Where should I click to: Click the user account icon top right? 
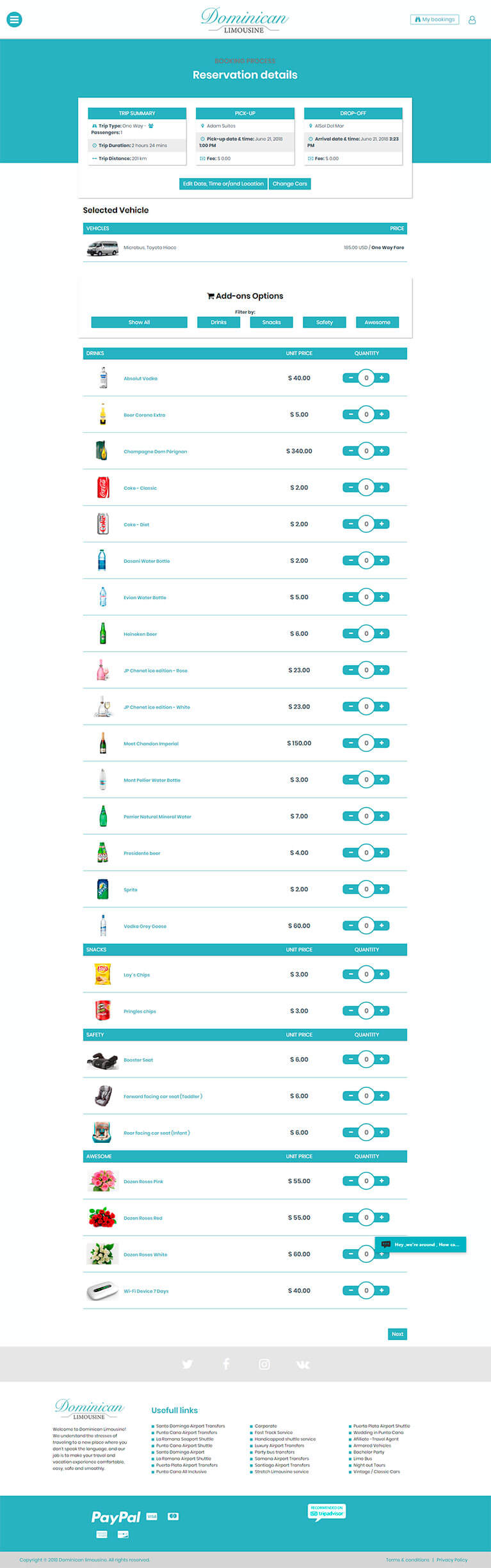click(x=472, y=19)
